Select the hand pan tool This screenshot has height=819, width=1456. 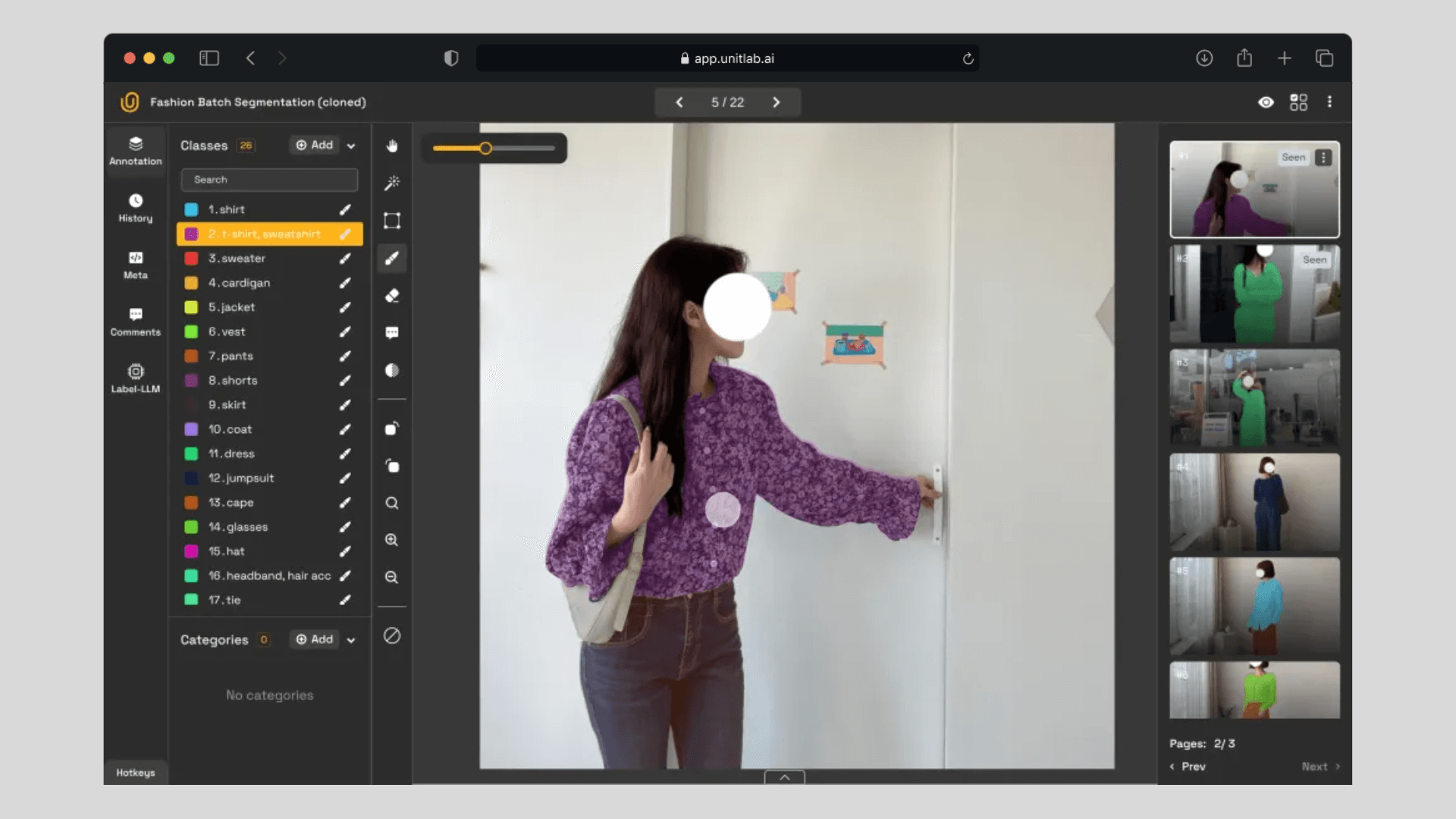[392, 146]
